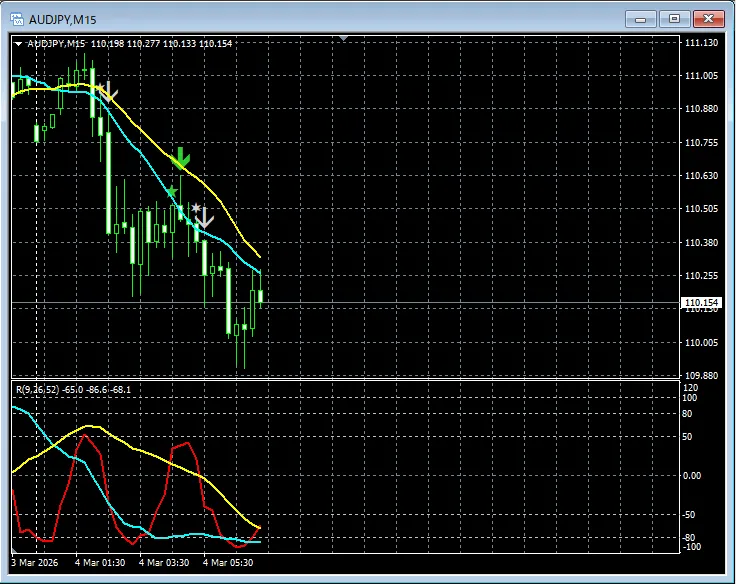This screenshot has width=737, height=584.
Task: Expand the dropdown triangle next to AUDJPY,M15 label
Action: pyautogui.click(x=18, y=44)
